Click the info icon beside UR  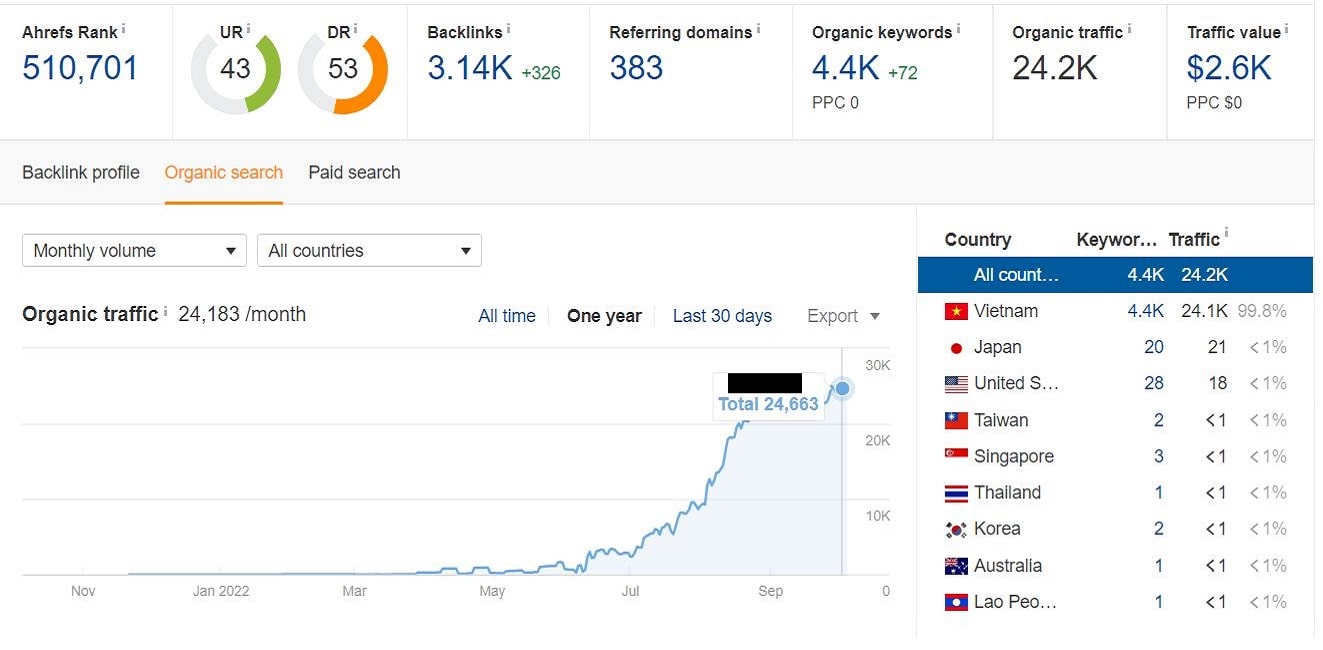[x=248, y=29]
